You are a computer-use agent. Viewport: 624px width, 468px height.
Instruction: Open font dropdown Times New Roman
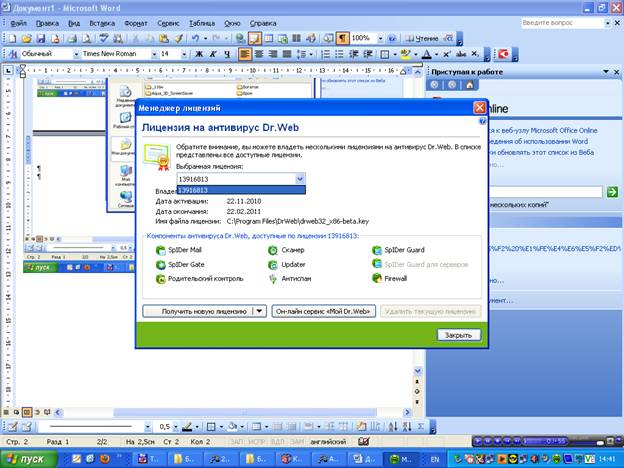154,54
